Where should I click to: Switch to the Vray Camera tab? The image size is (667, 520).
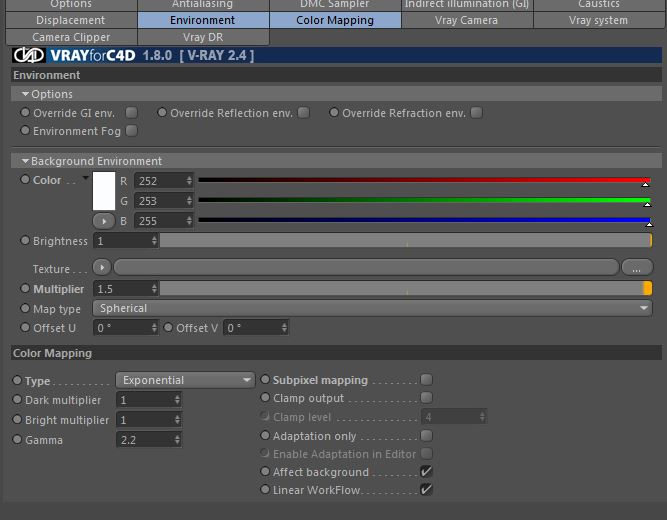[467, 20]
